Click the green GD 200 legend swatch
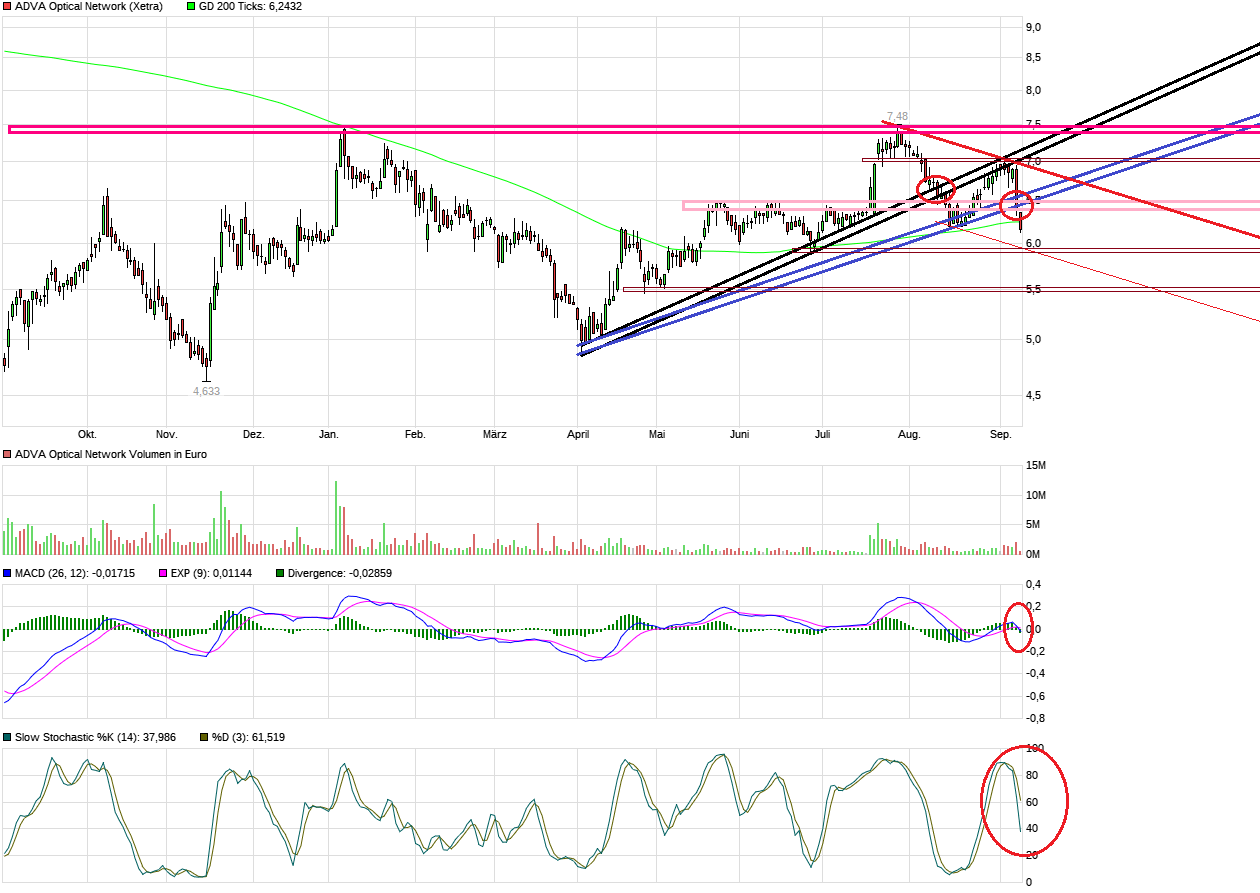 192,6
